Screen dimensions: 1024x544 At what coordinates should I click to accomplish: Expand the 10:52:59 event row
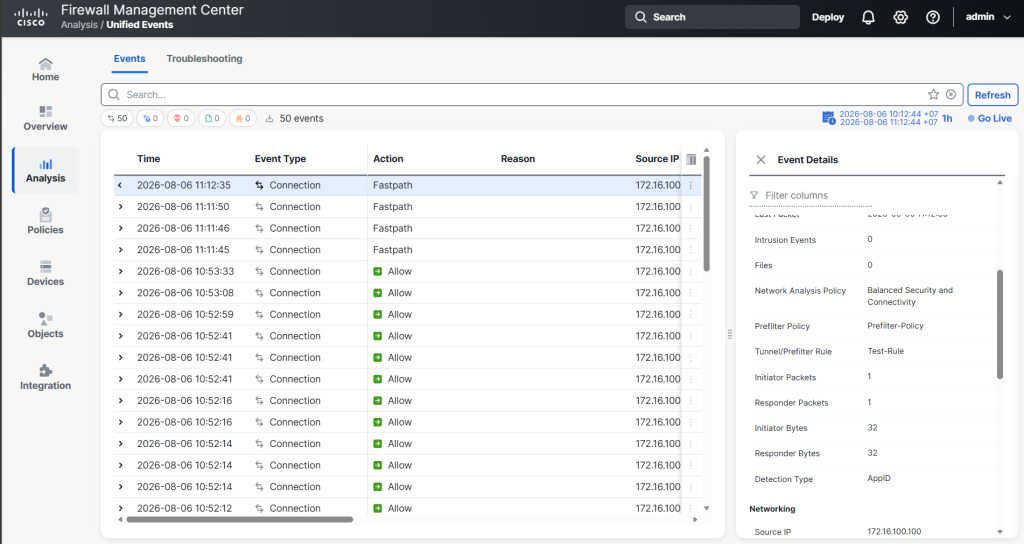tap(120, 315)
